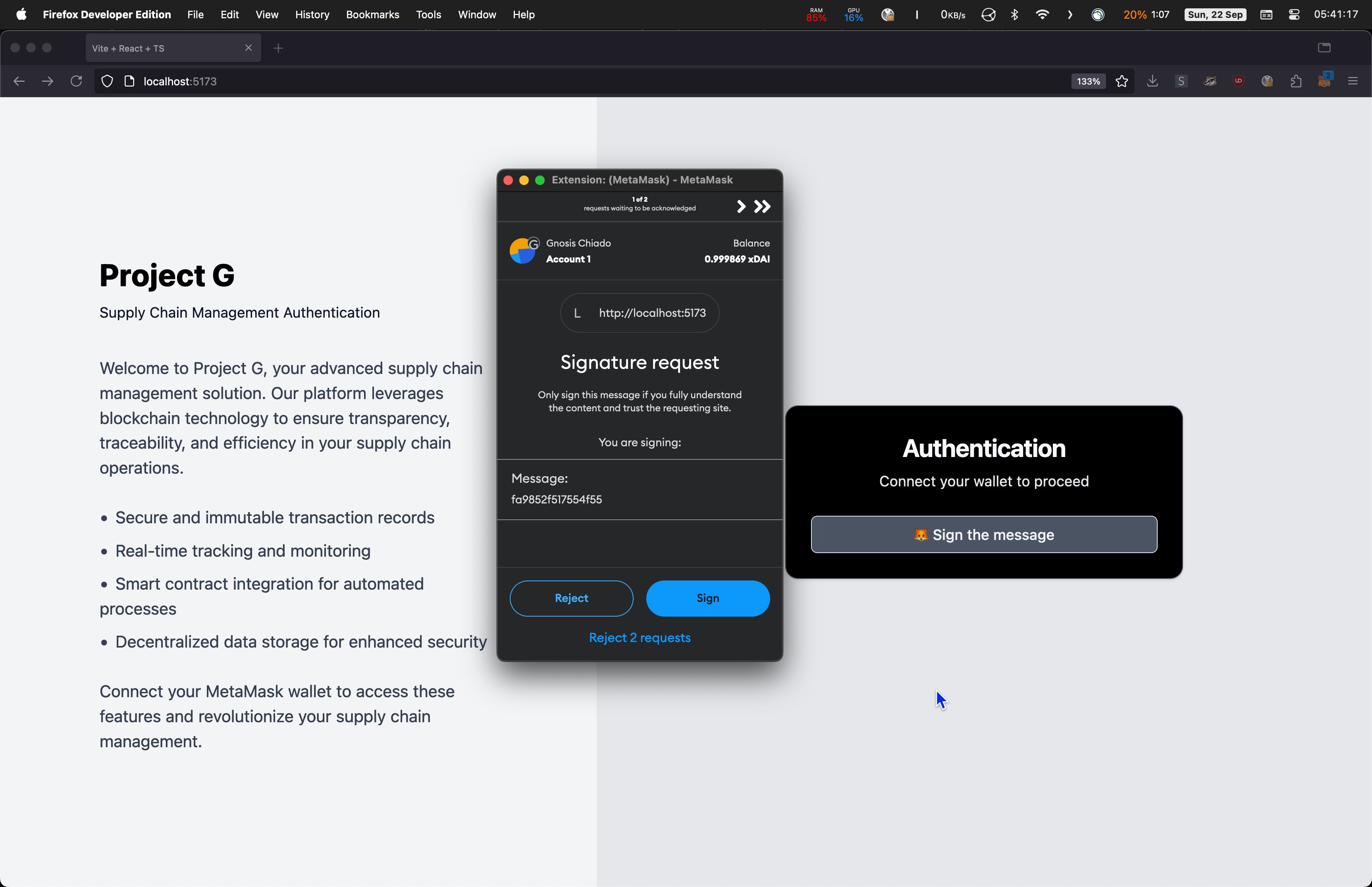This screenshot has height=887, width=1372.
Task: Open the Firefox hamburger menu
Action: [x=1353, y=81]
